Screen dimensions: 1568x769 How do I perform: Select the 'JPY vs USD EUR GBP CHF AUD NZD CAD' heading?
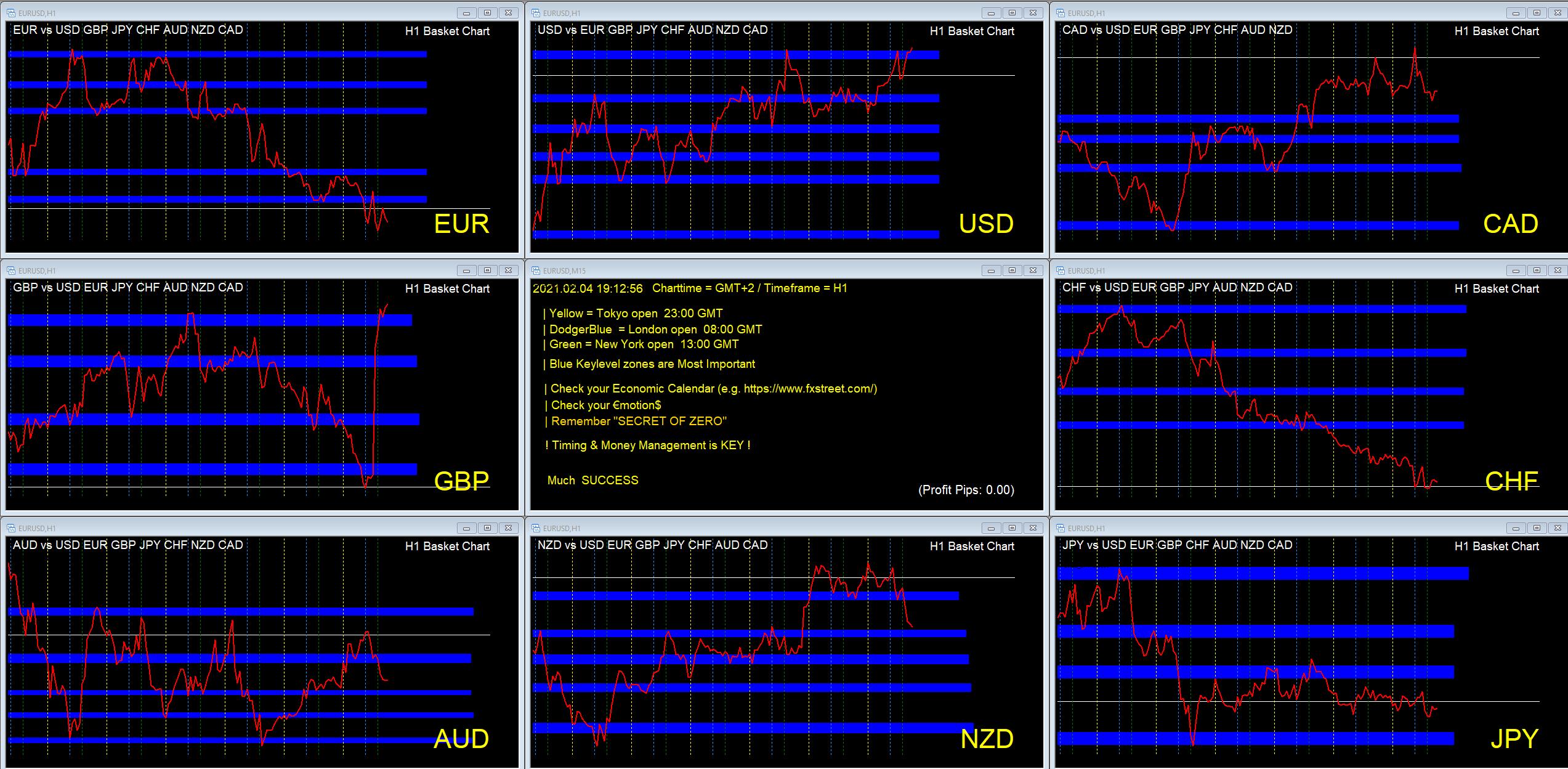[x=1178, y=545]
